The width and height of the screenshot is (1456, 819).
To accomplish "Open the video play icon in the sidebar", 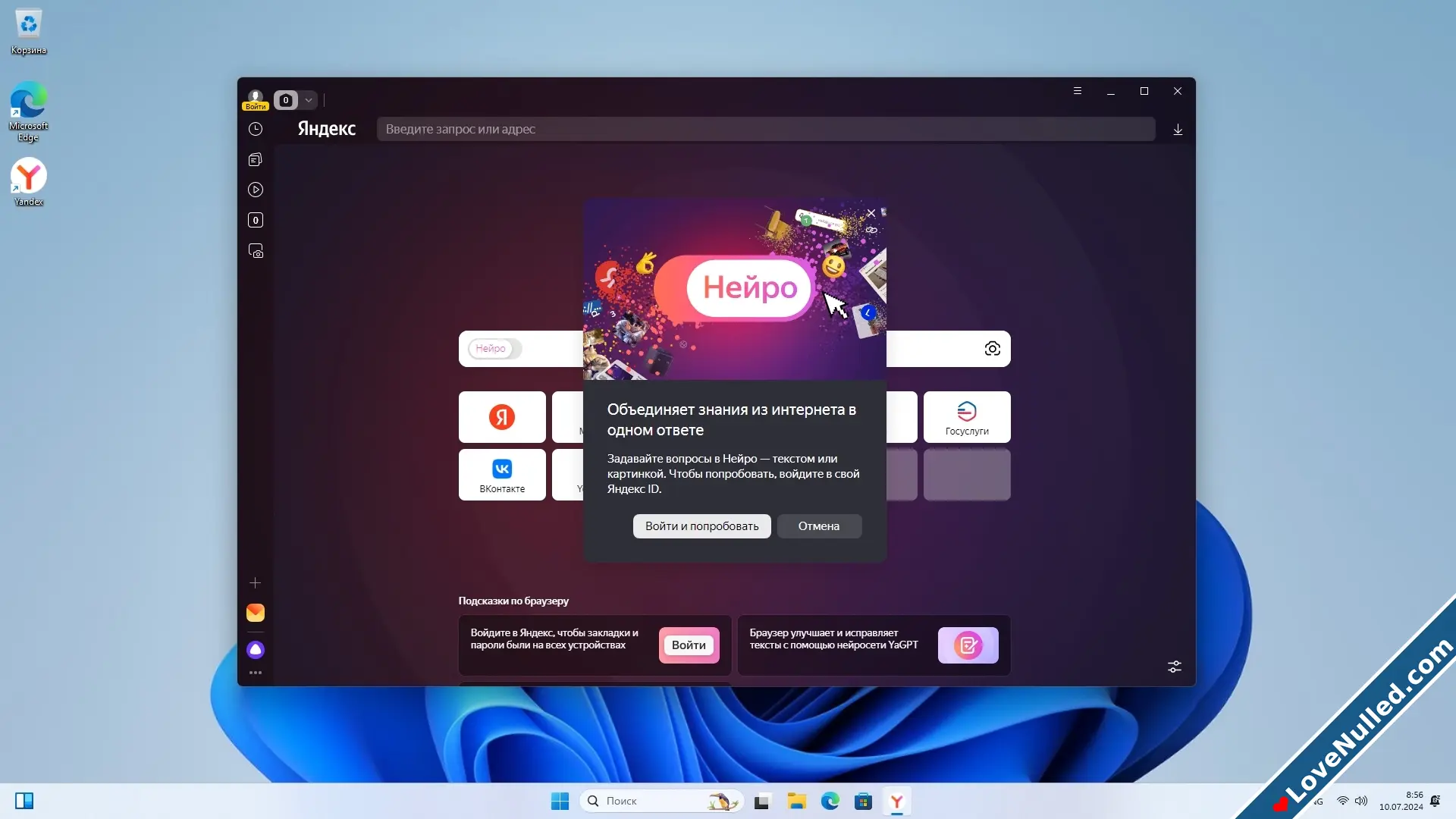I will pyautogui.click(x=256, y=190).
